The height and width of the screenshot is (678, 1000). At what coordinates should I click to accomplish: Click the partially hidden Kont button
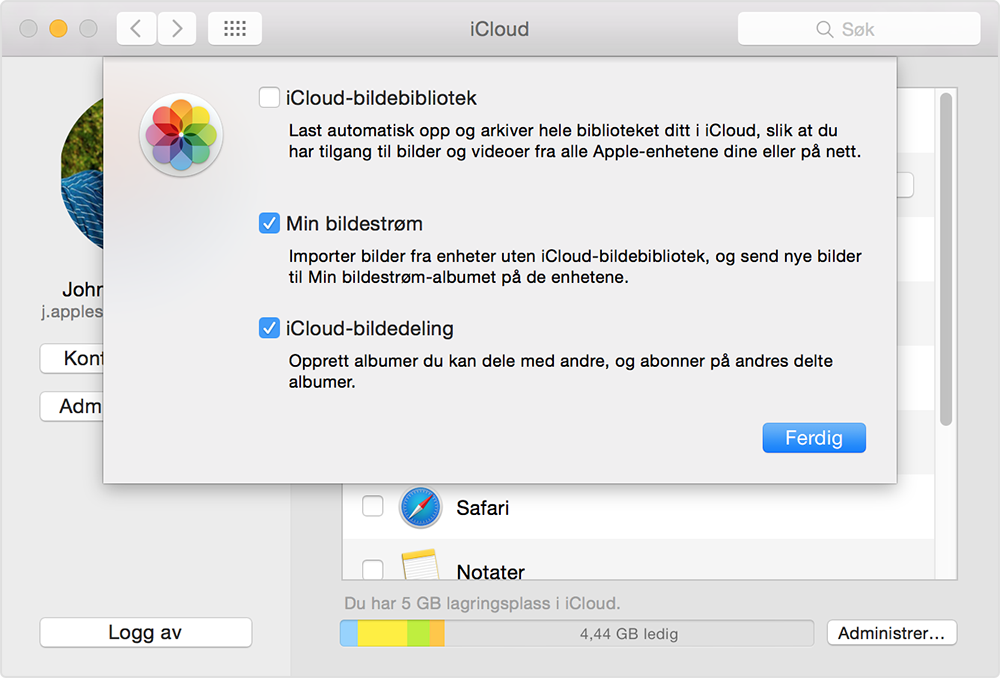pos(71,358)
